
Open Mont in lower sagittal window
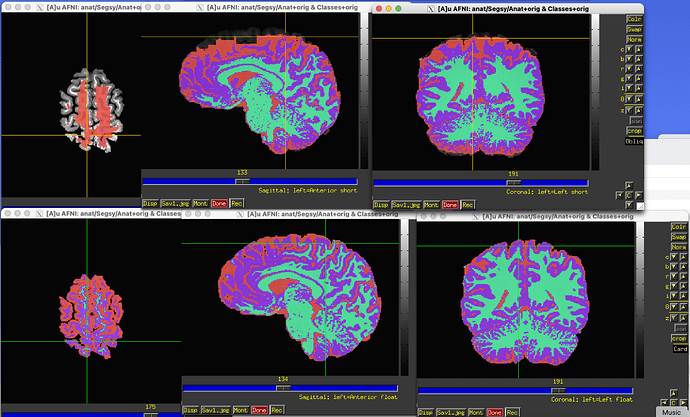[240, 410]
